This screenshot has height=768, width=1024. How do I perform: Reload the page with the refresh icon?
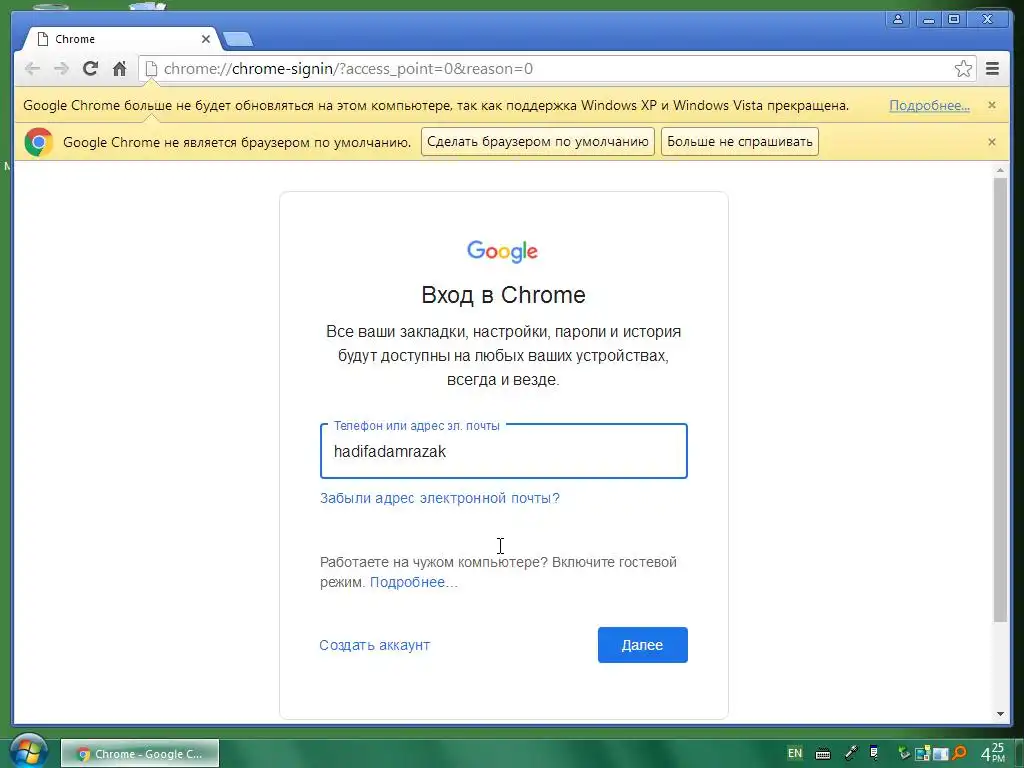pos(90,69)
